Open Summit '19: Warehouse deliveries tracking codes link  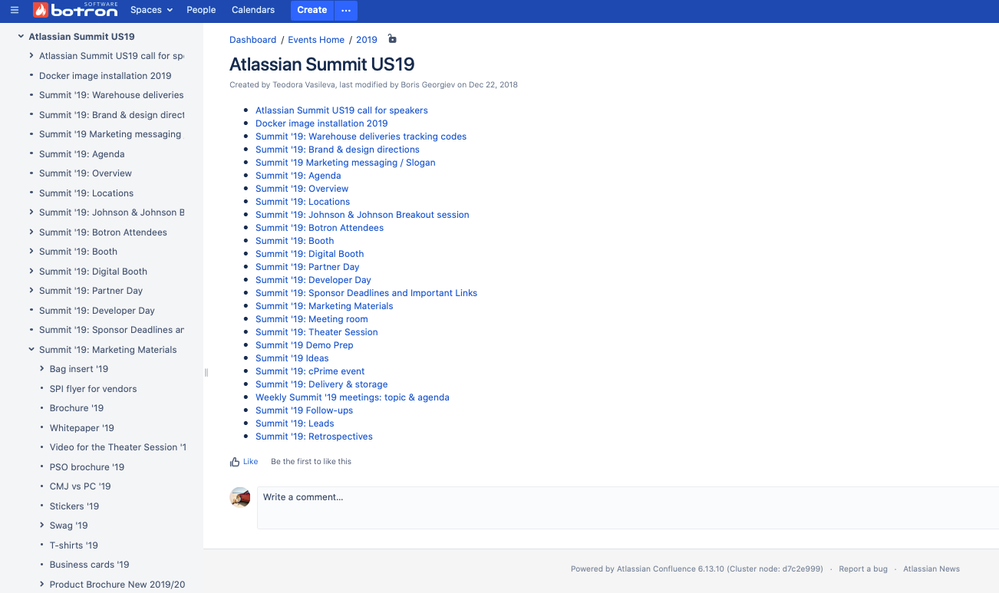(361, 136)
